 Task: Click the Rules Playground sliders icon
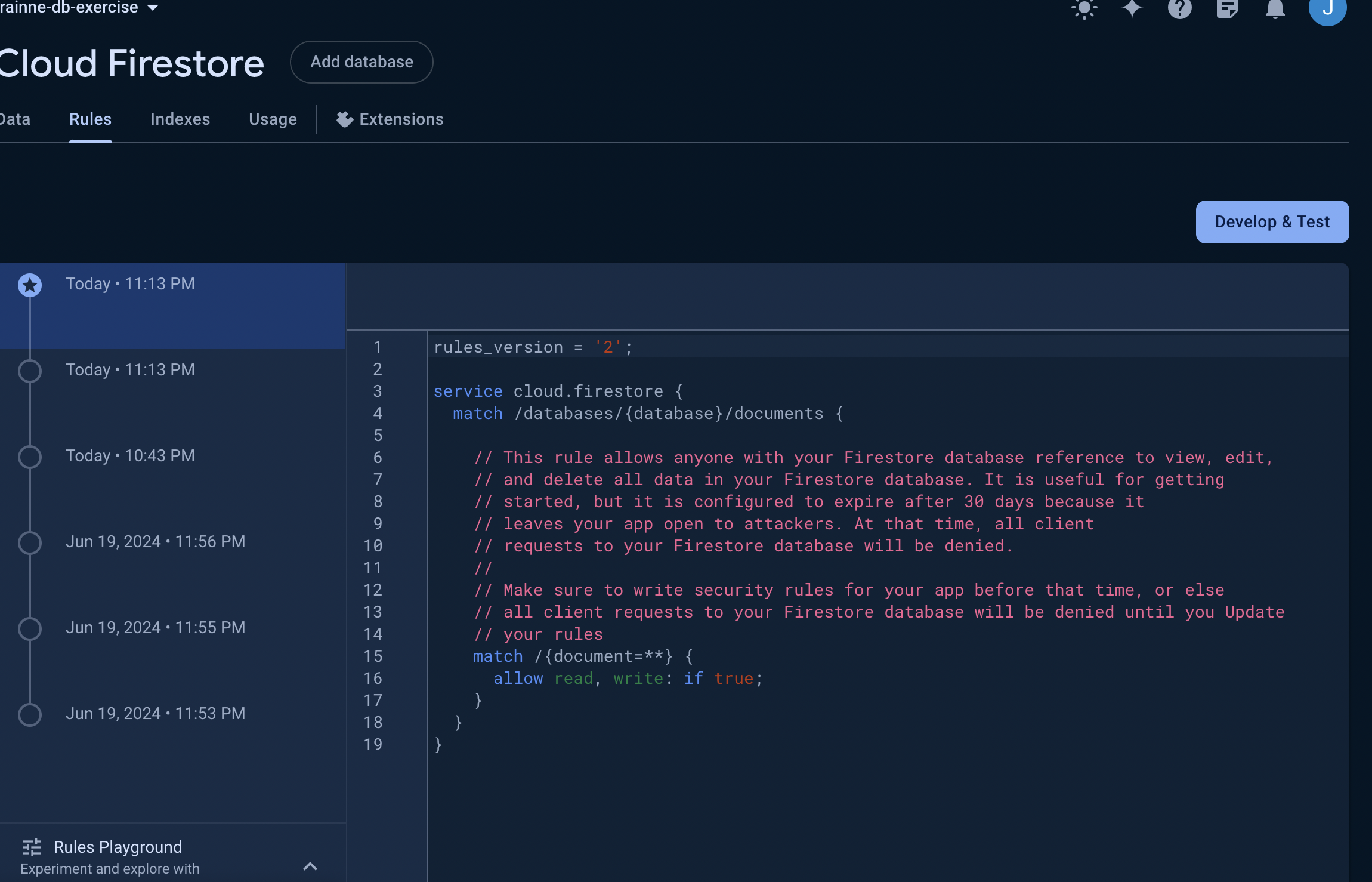tap(32, 847)
